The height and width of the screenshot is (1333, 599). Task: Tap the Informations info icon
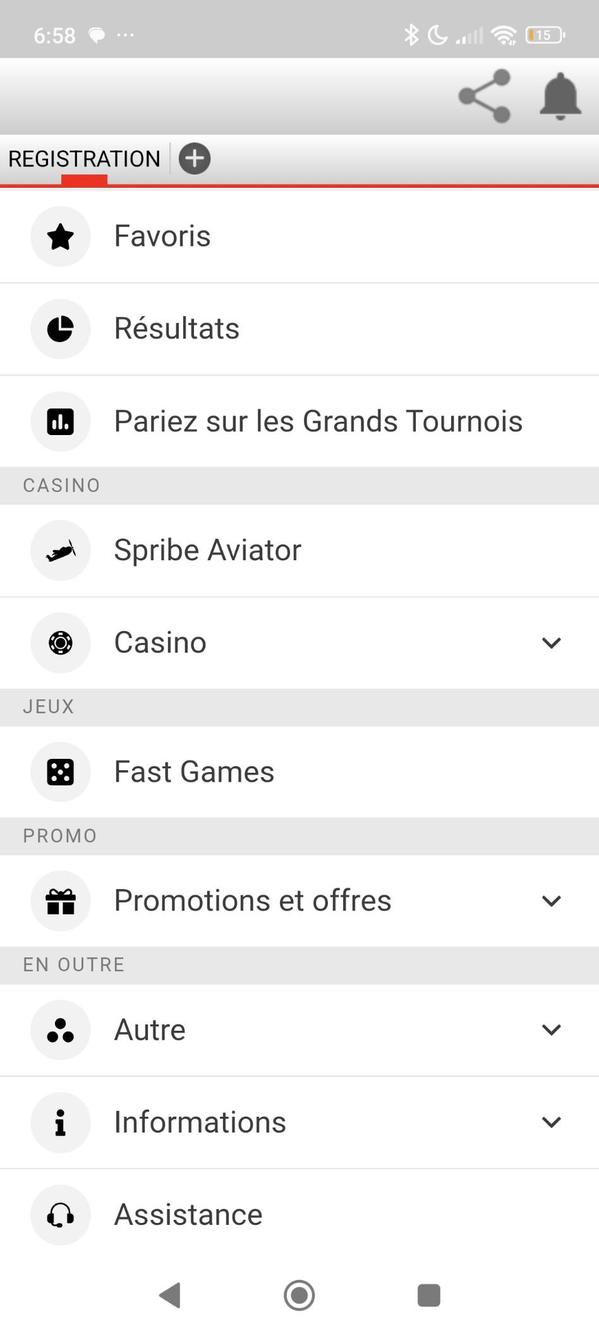60,1122
